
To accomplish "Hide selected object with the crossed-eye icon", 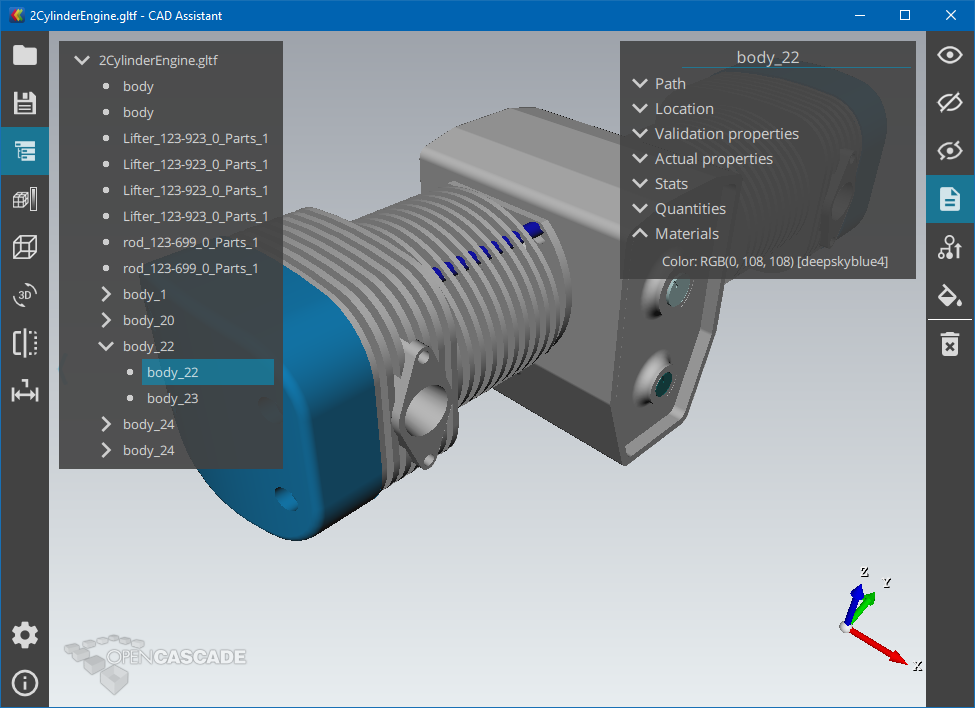I will (x=949, y=103).
